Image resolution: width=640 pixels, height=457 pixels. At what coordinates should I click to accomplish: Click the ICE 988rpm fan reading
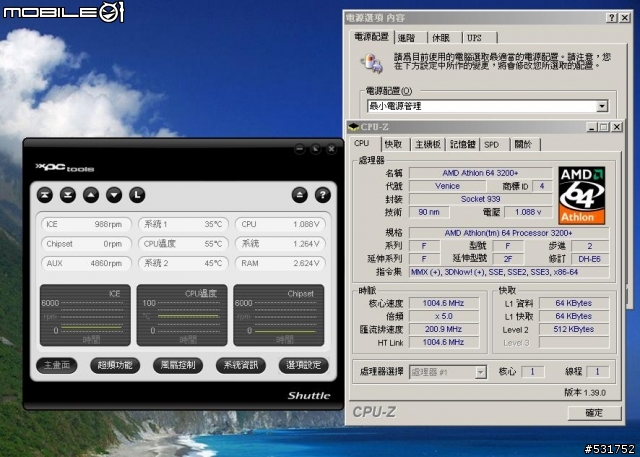point(86,224)
